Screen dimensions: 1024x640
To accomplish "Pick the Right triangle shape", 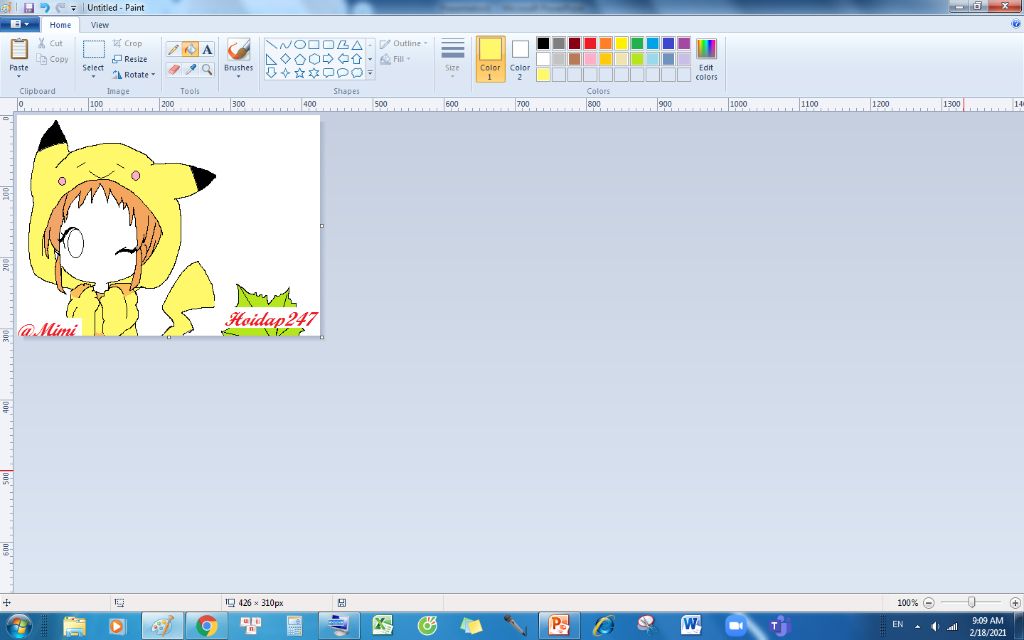I will point(271,59).
